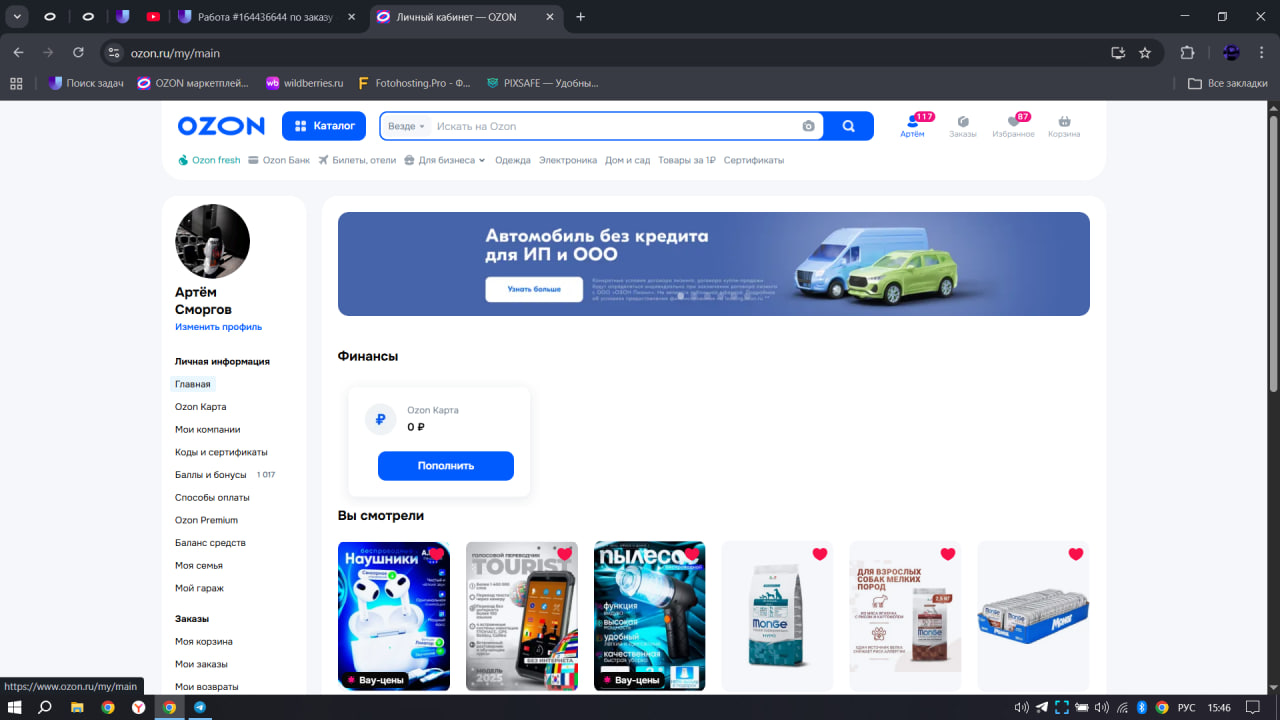
Task: Go to Мои компании
Action: tap(208, 429)
